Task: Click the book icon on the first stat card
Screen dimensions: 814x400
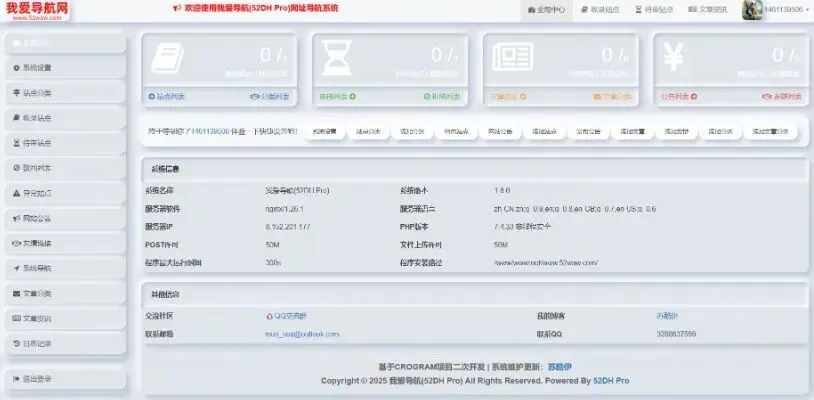Action: coord(167,57)
